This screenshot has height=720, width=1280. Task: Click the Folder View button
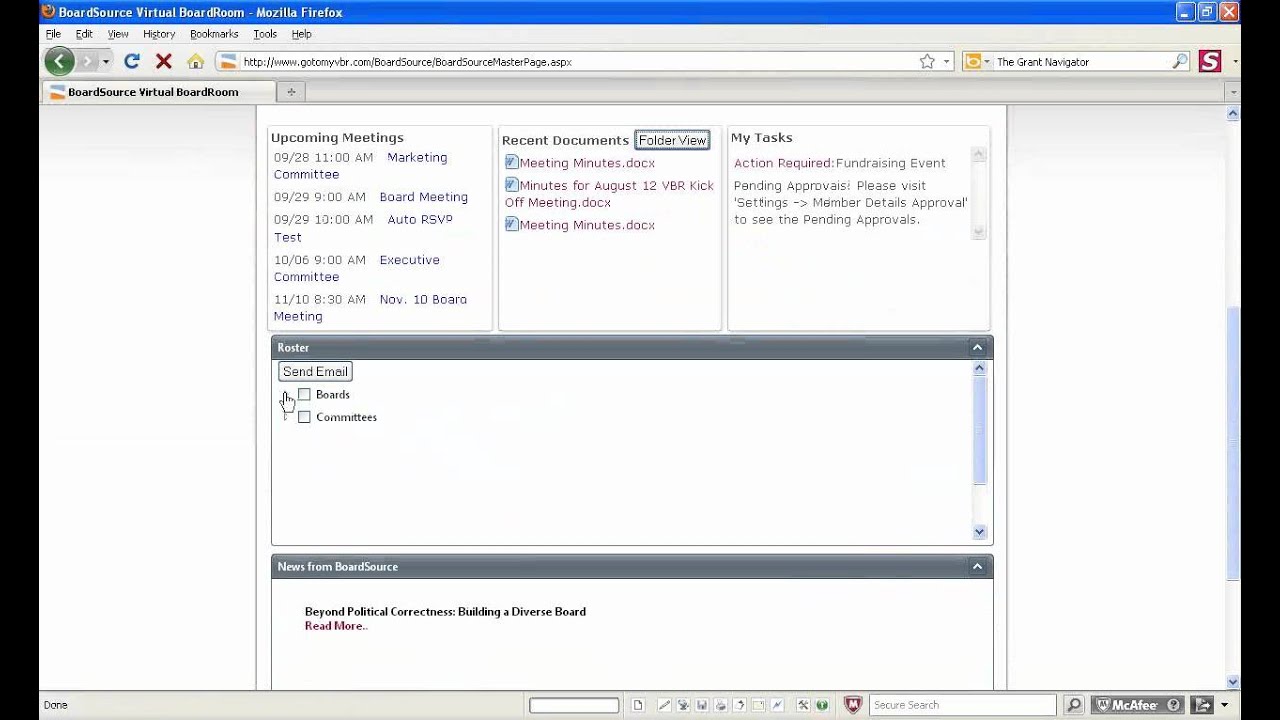672,140
